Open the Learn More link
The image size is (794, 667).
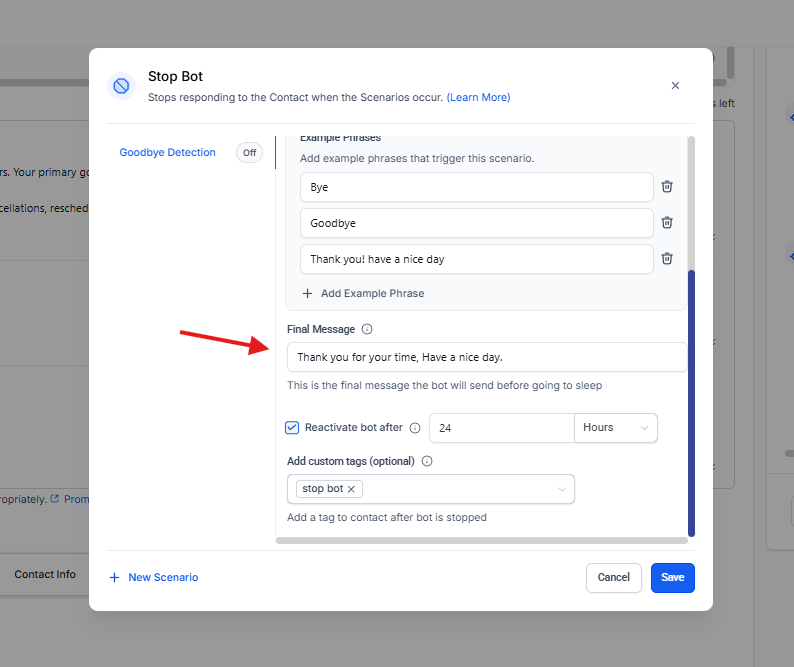coord(478,97)
